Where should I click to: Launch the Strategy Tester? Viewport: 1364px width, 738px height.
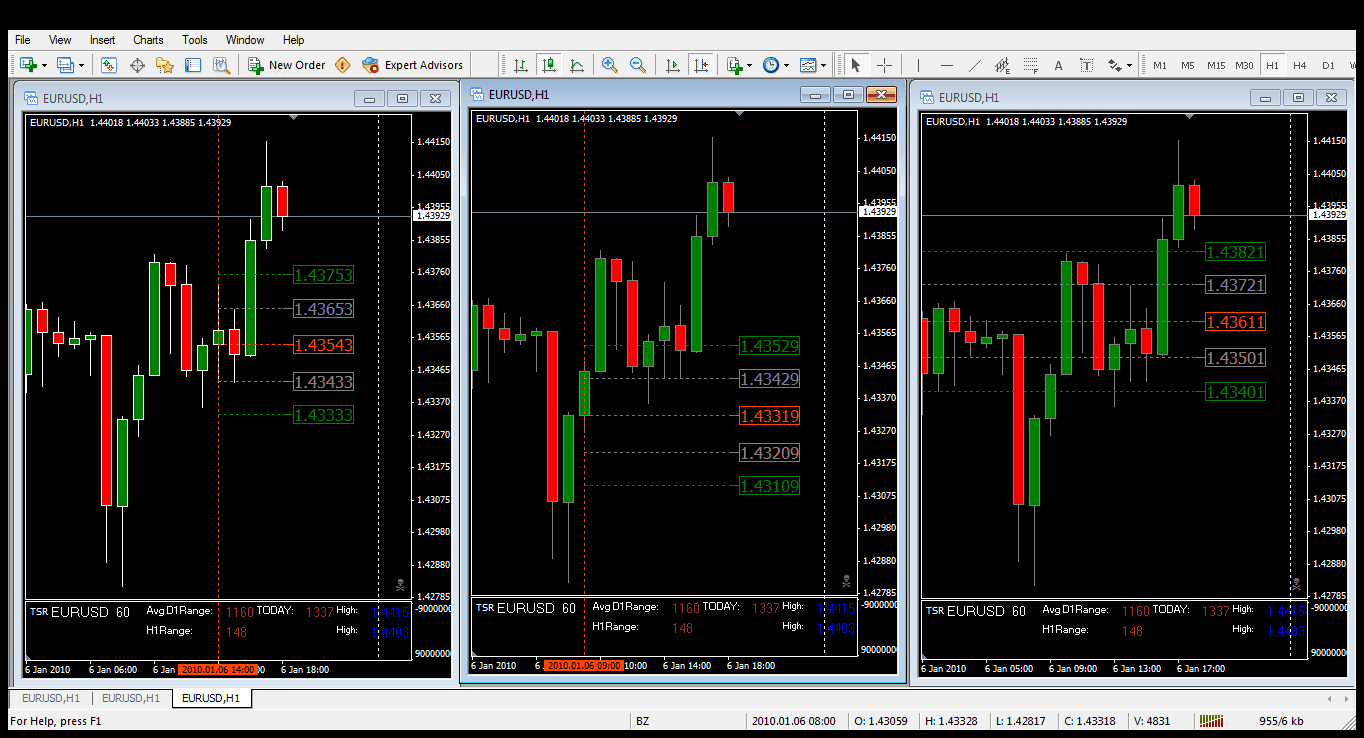(x=221, y=65)
